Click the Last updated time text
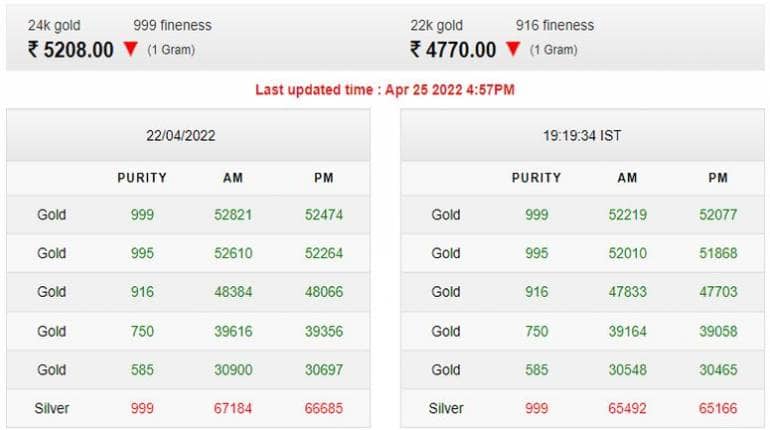This screenshot has height=430, width=770. (x=385, y=90)
